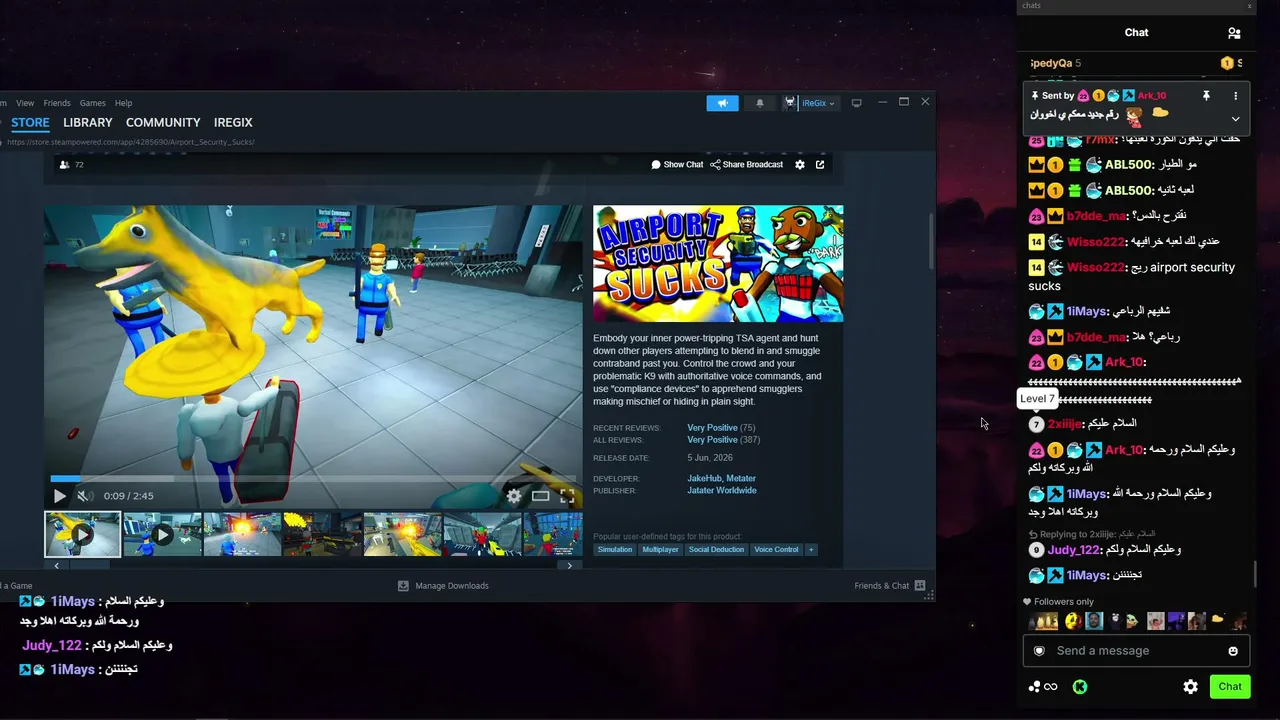Click username Wisso222 beside airport security sucks
The image size is (1280, 720).
pyautogui.click(x=1095, y=268)
